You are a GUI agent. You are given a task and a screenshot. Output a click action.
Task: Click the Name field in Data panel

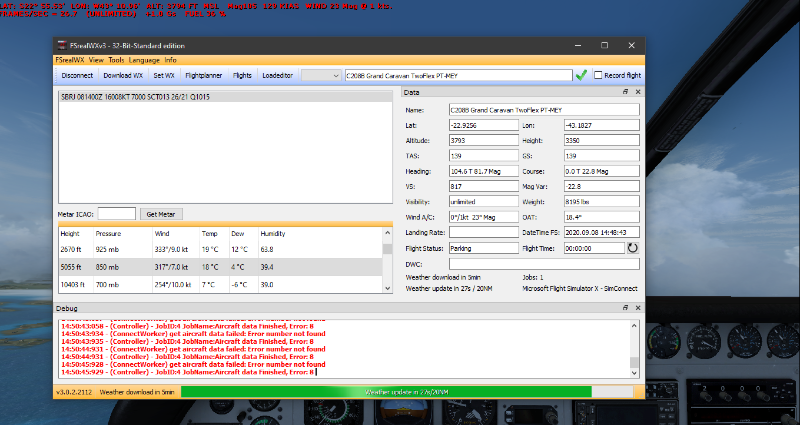point(544,110)
